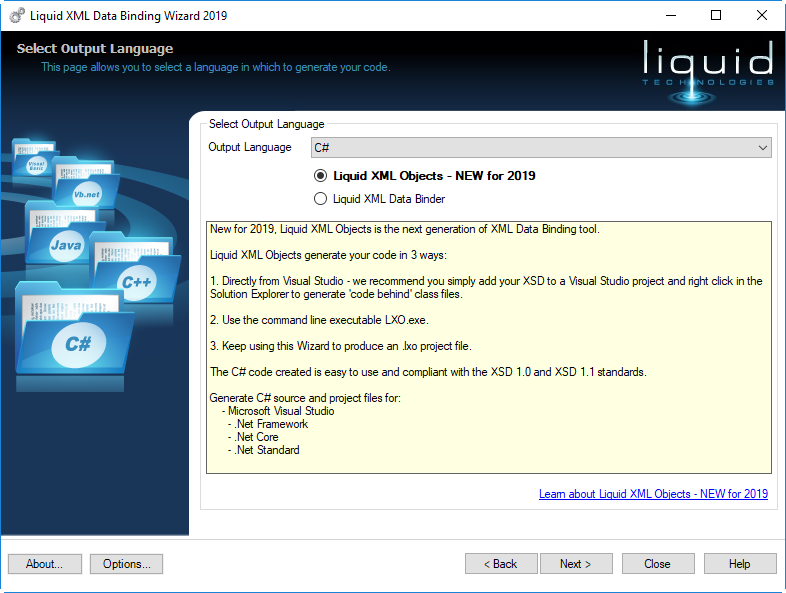Open the About... dialog
The height and width of the screenshot is (593, 786).
[x=45, y=564]
